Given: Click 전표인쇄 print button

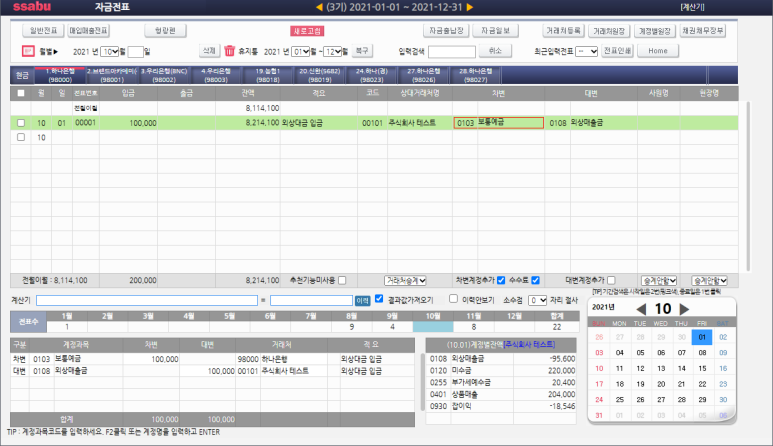Looking at the screenshot, I should coord(617,51).
